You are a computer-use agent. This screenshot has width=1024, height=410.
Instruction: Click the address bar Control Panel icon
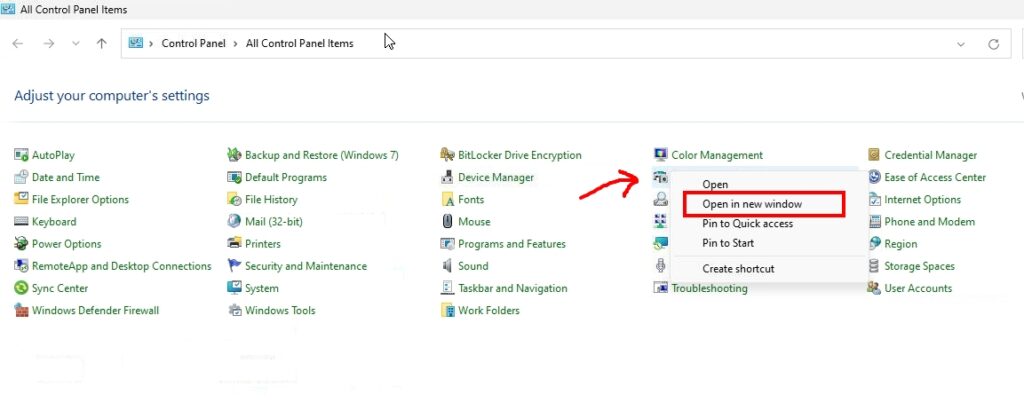click(135, 43)
